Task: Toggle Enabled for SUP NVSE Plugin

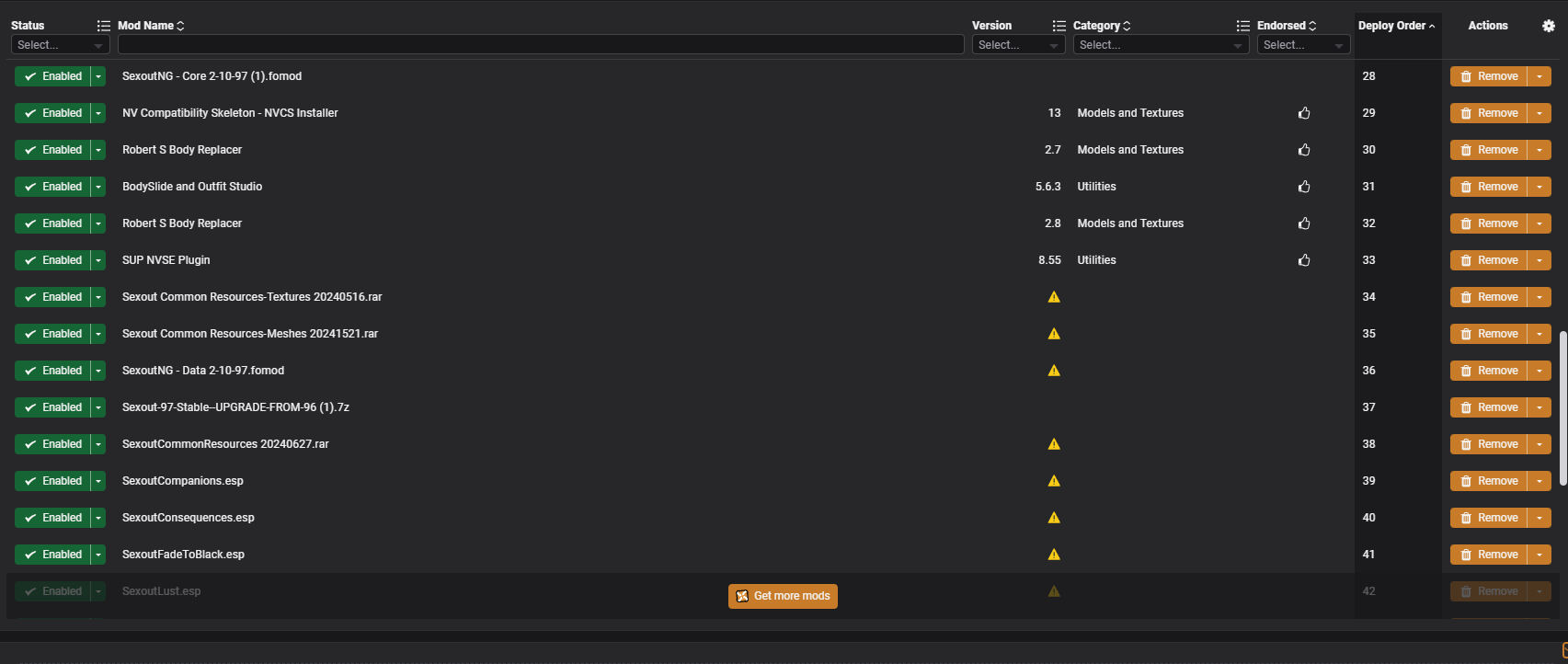Action: (x=52, y=260)
